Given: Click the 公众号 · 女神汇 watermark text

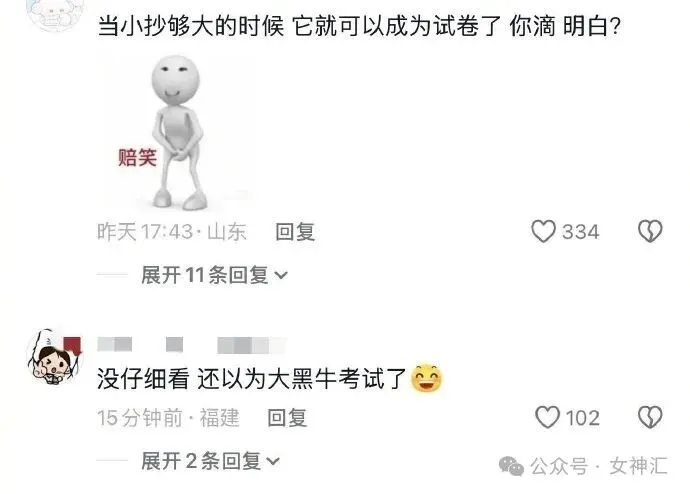Looking at the screenshot, I should pos(598,466).
